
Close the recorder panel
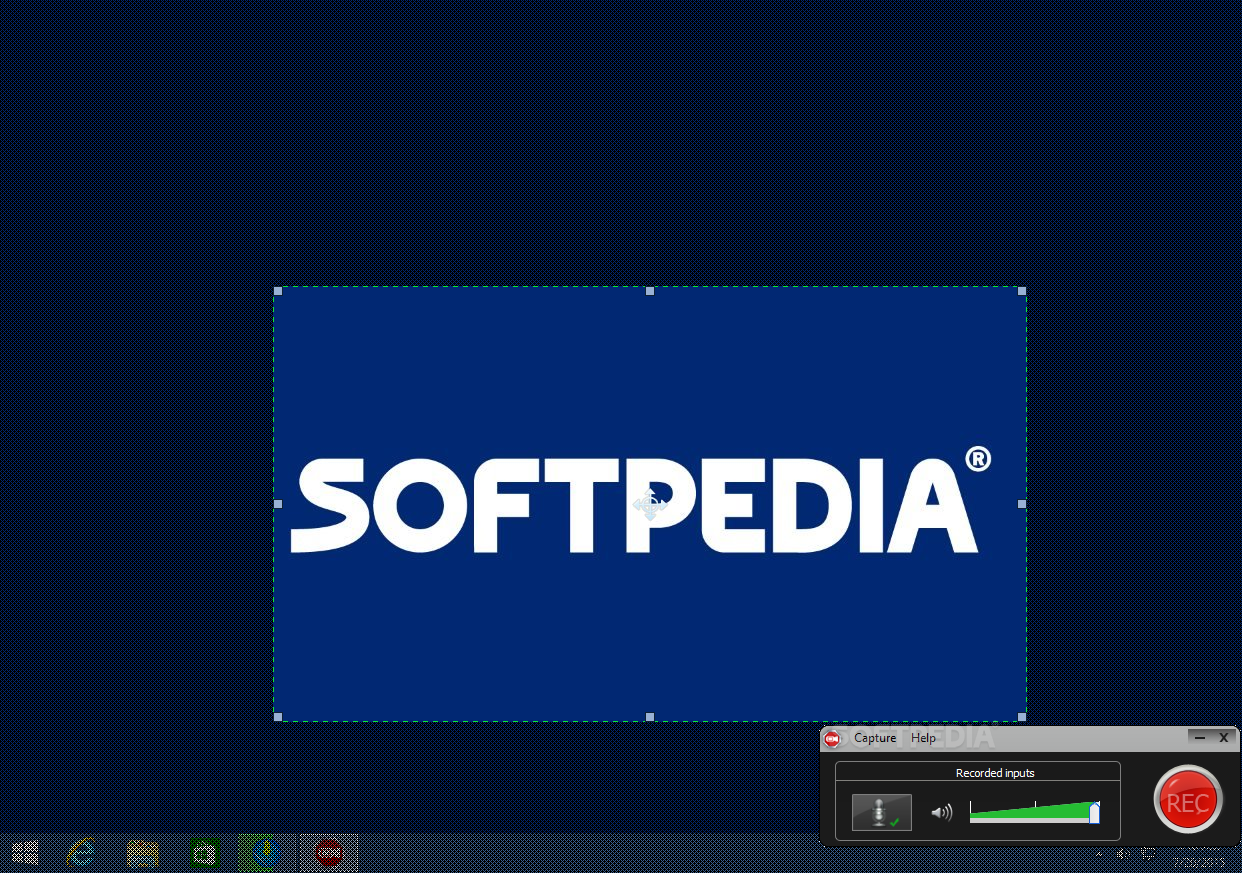point(1224,737)
